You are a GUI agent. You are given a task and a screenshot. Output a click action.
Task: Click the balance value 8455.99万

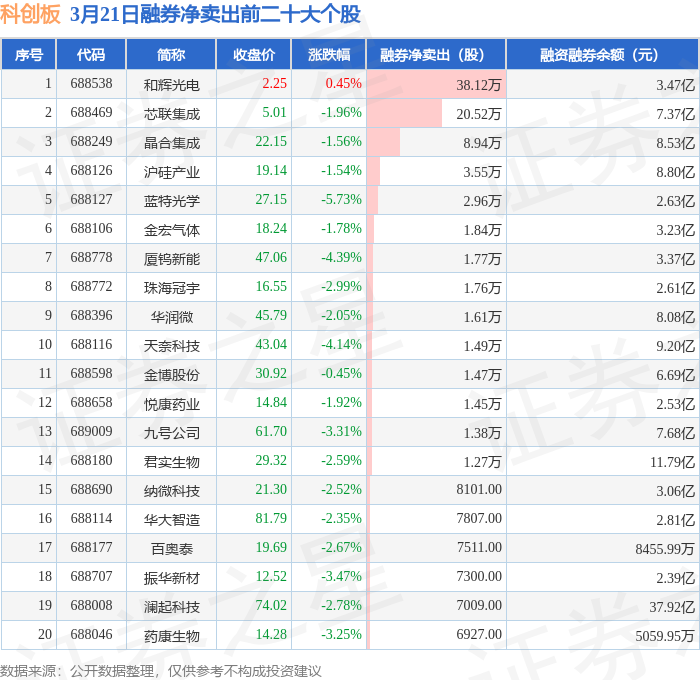pos(665,549)
